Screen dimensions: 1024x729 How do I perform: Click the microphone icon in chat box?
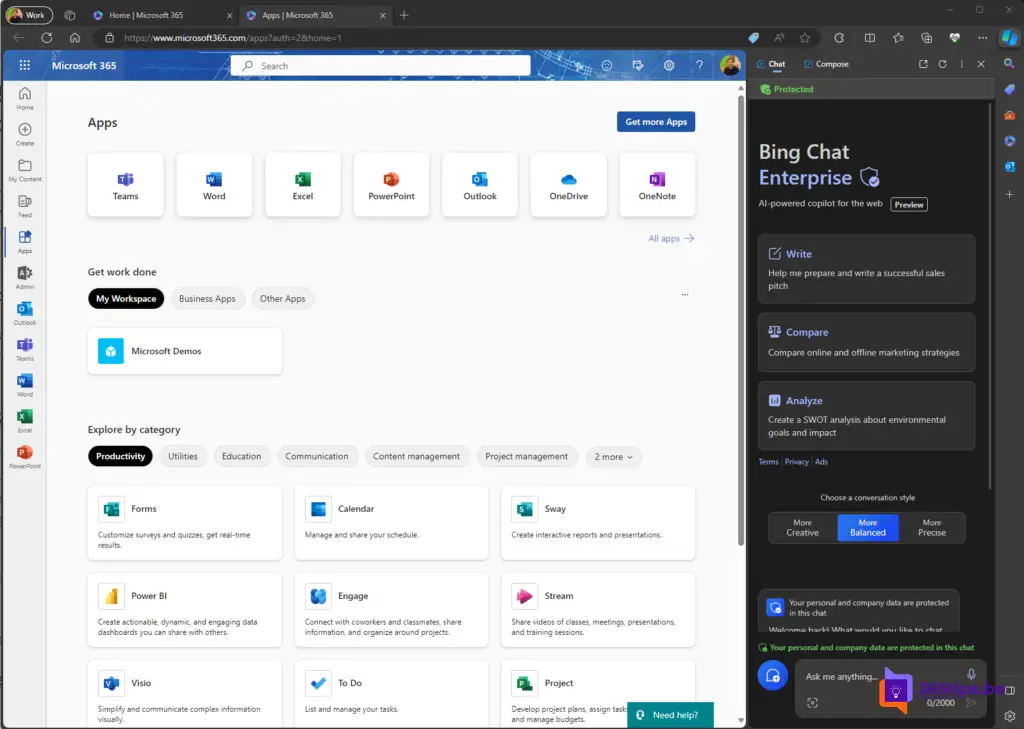point(971,675)
